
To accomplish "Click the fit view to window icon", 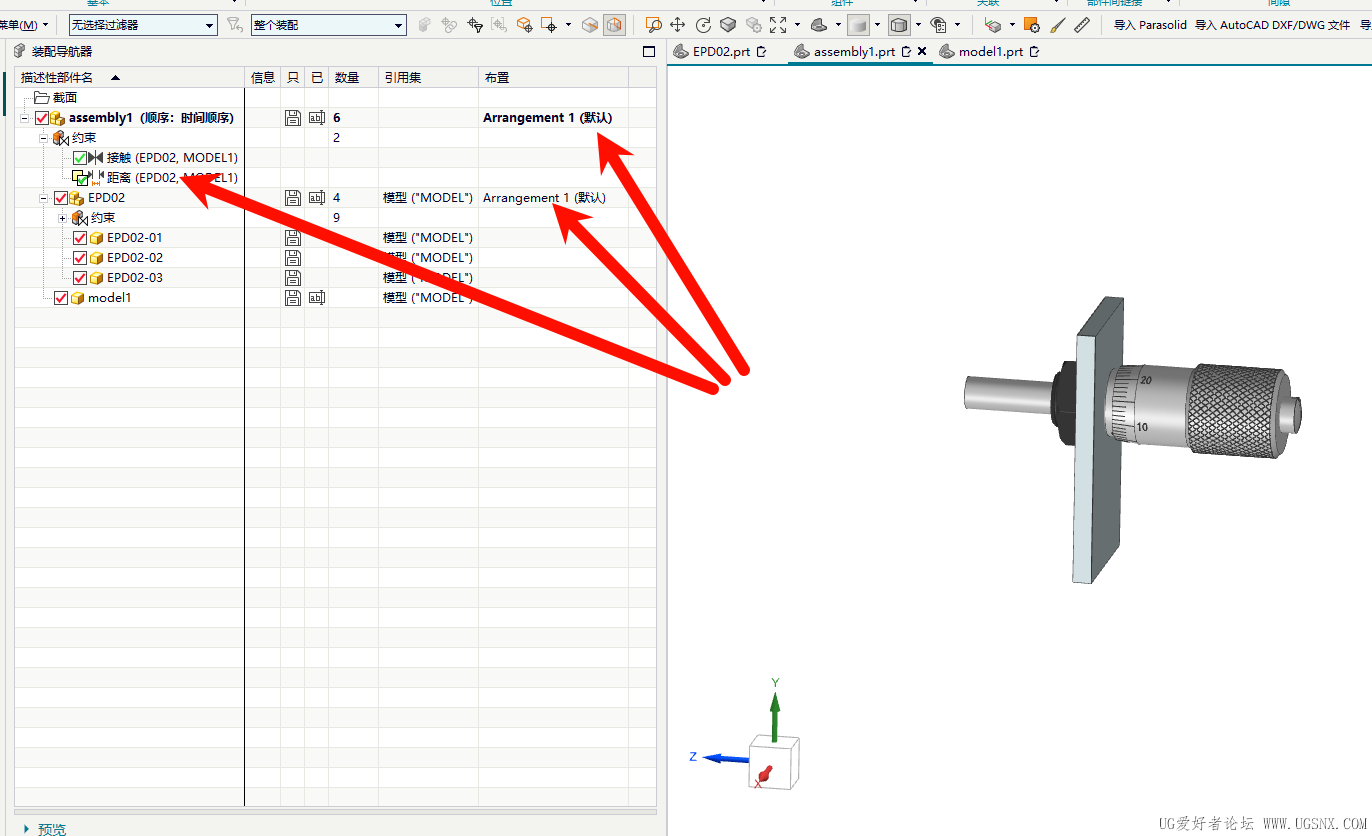I will click(778, 25).
